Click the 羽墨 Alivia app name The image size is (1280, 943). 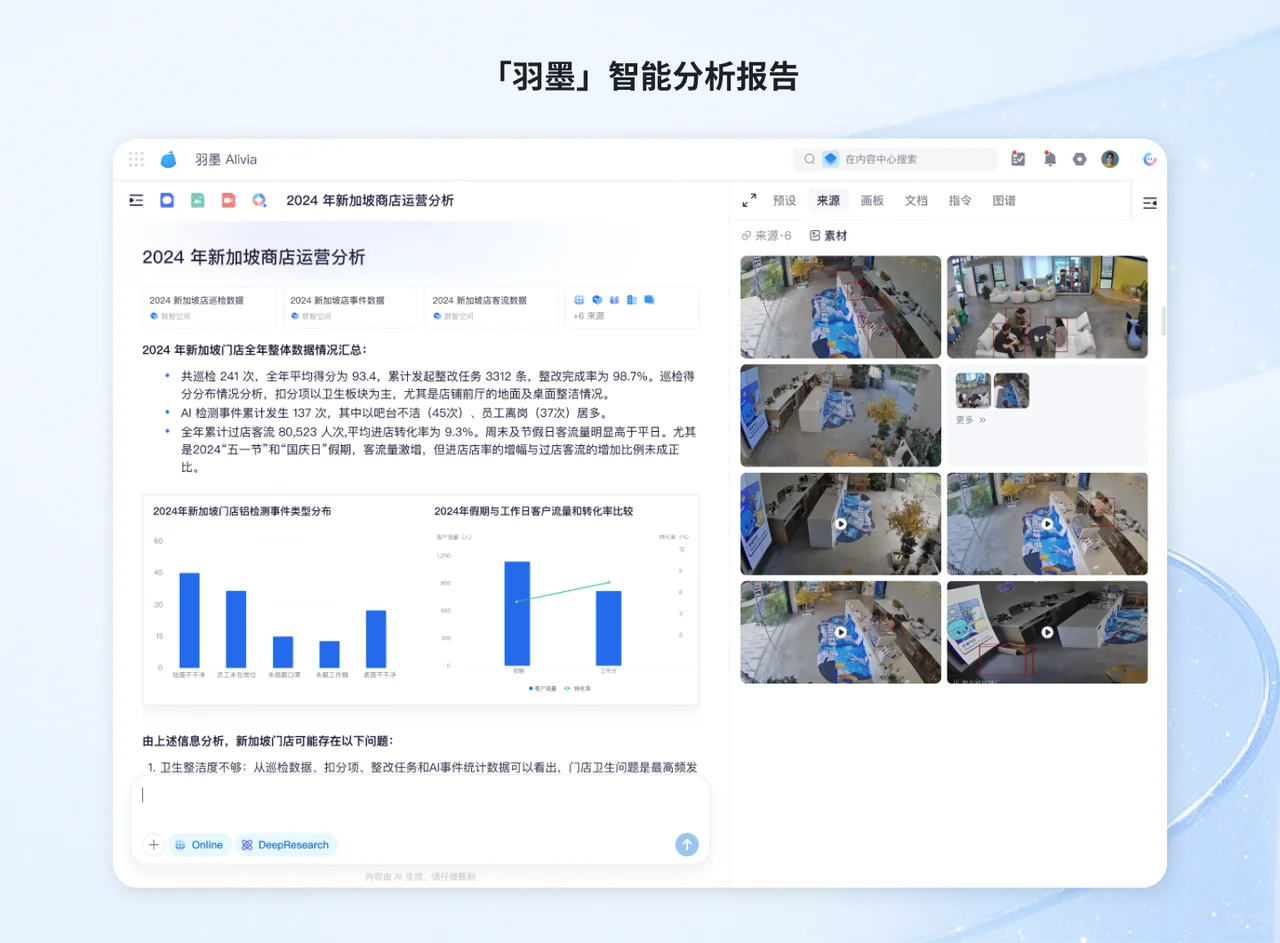click(226, 159)
